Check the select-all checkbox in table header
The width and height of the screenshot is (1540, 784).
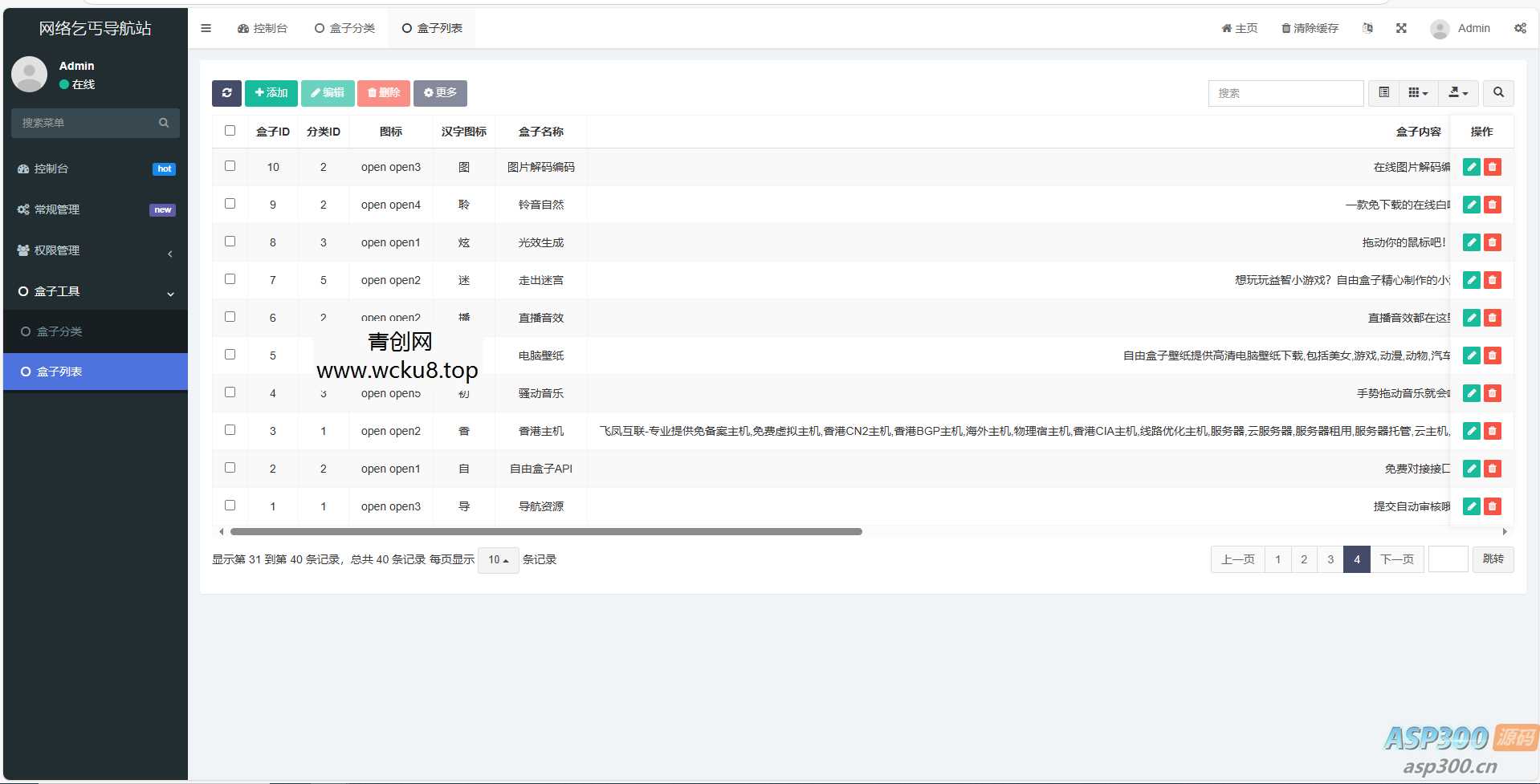(x=230, y=131)
